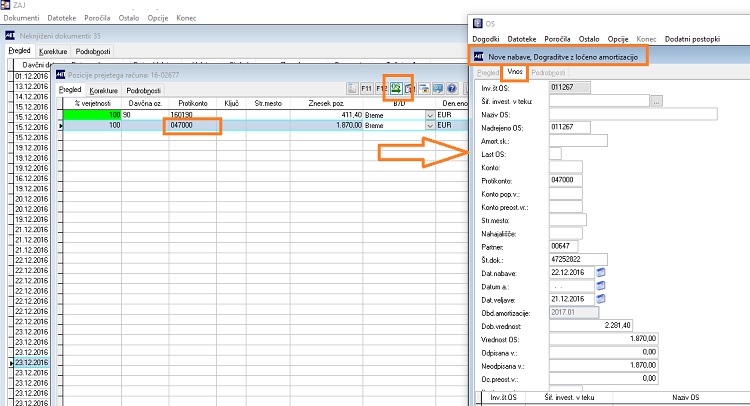Toggle the Last OS checkbox
The width and height of the screenshot is (750, 406).
coord(555,154)
